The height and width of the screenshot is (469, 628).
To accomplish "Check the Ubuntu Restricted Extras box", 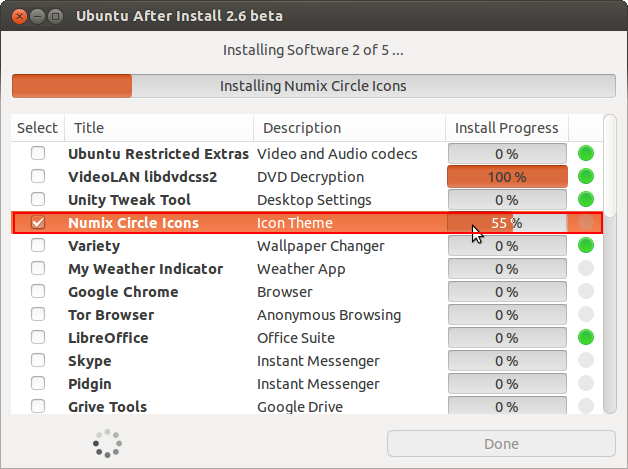I will coord(38,153).
